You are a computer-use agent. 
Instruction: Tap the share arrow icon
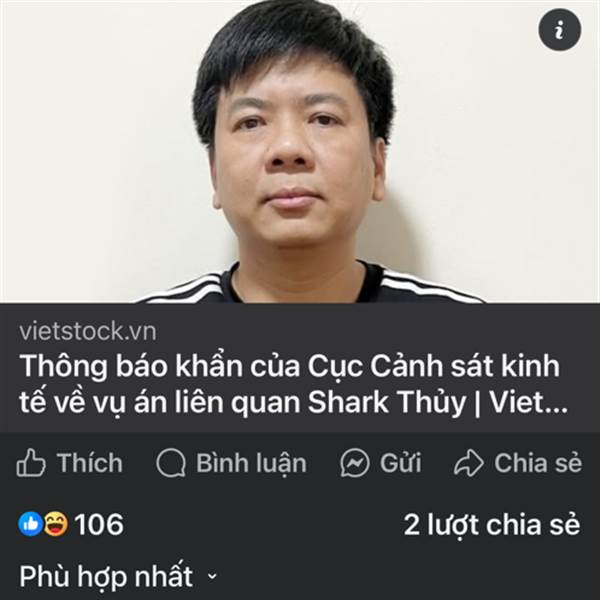coord(469,463)
